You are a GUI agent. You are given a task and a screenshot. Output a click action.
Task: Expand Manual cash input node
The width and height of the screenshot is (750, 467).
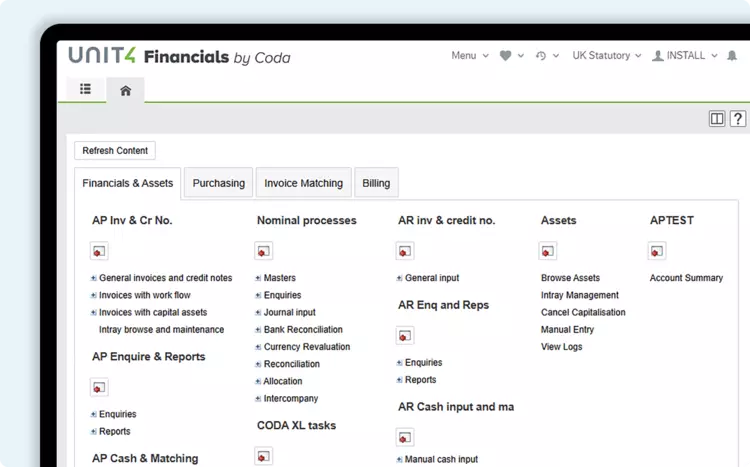coord(399,459)
